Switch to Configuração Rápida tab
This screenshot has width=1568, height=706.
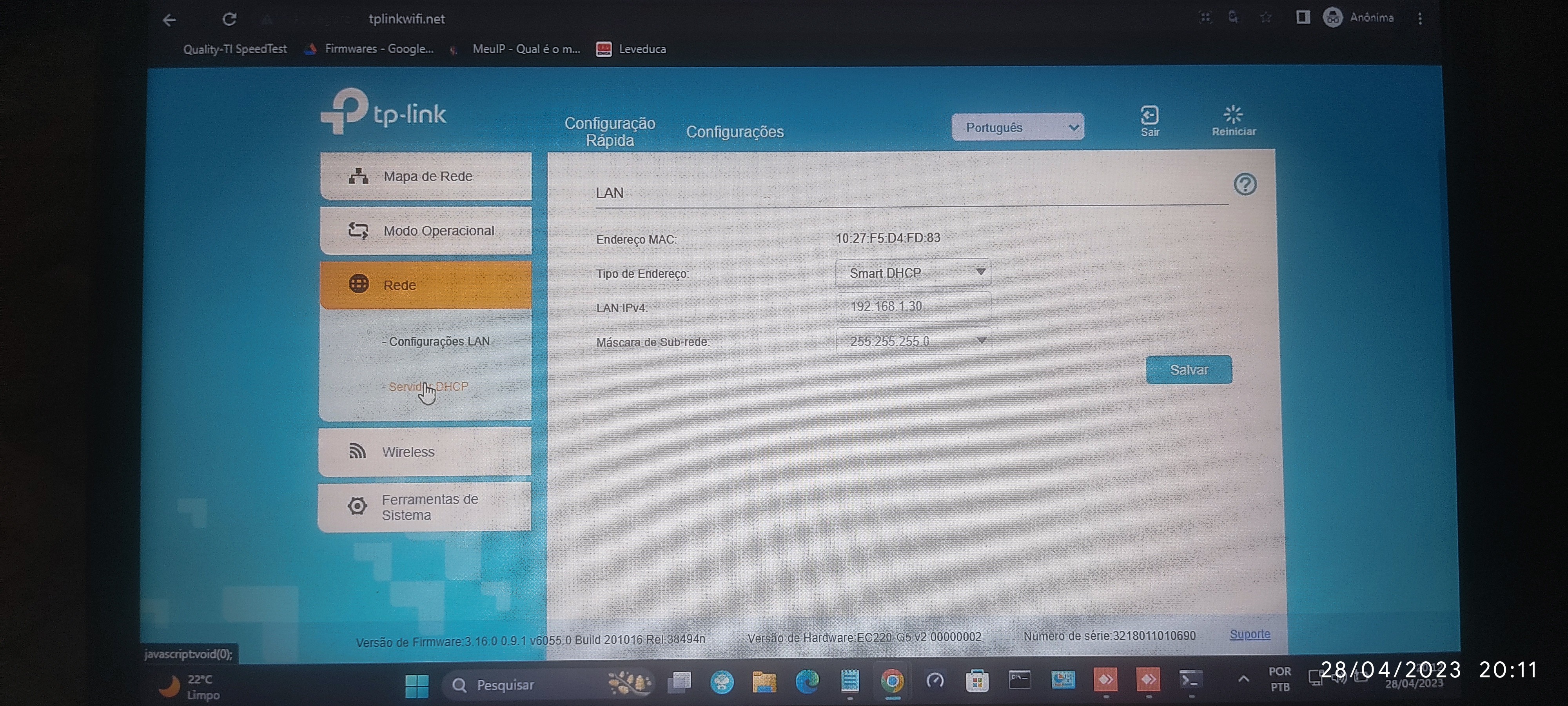pyautogui.click(x=610, y=131)
